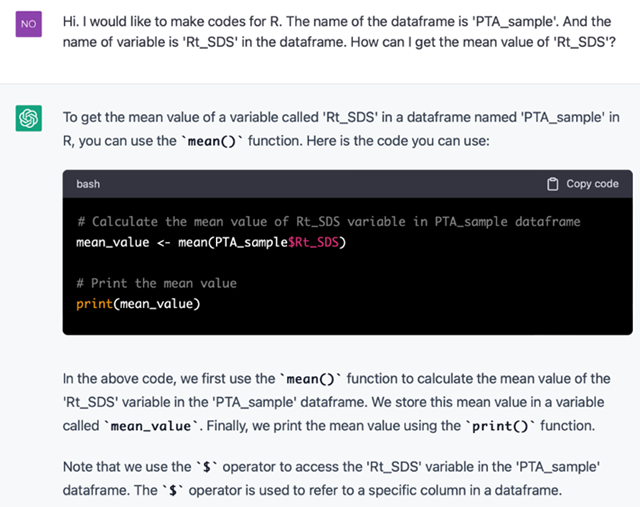Screen dimensions: 640x507
Task: Click the clipboard icon beside Copy code
Action: tap(552, 184)
